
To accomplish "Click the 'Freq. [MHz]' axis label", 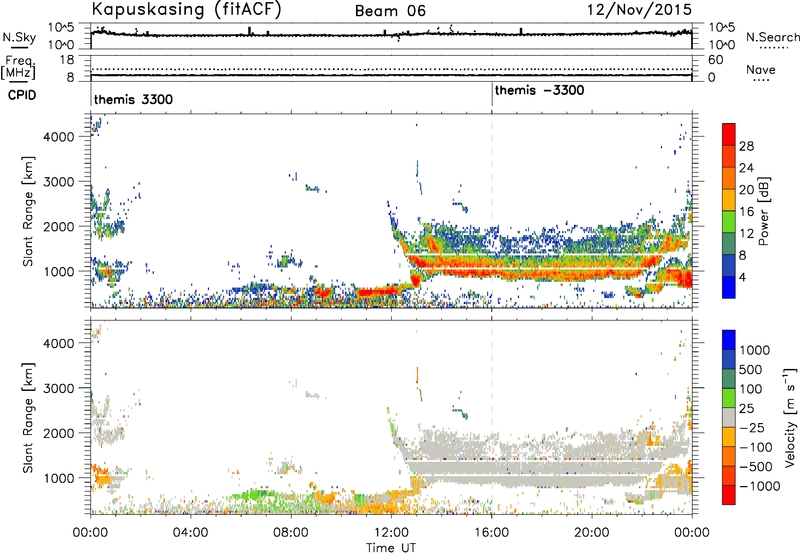I will click(x=18, y=67).
